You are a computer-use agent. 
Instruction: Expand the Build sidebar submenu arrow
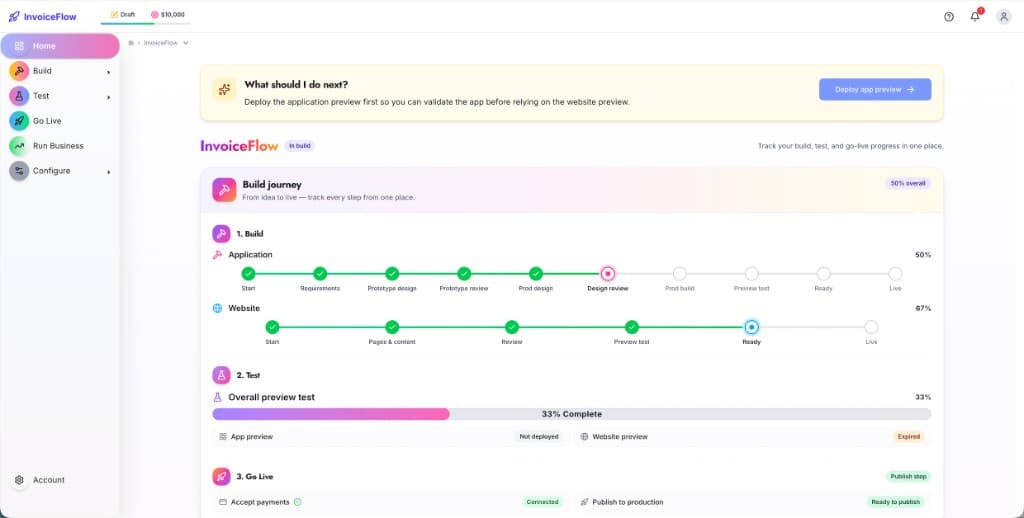pyautogui.click(x=108, y=72)
